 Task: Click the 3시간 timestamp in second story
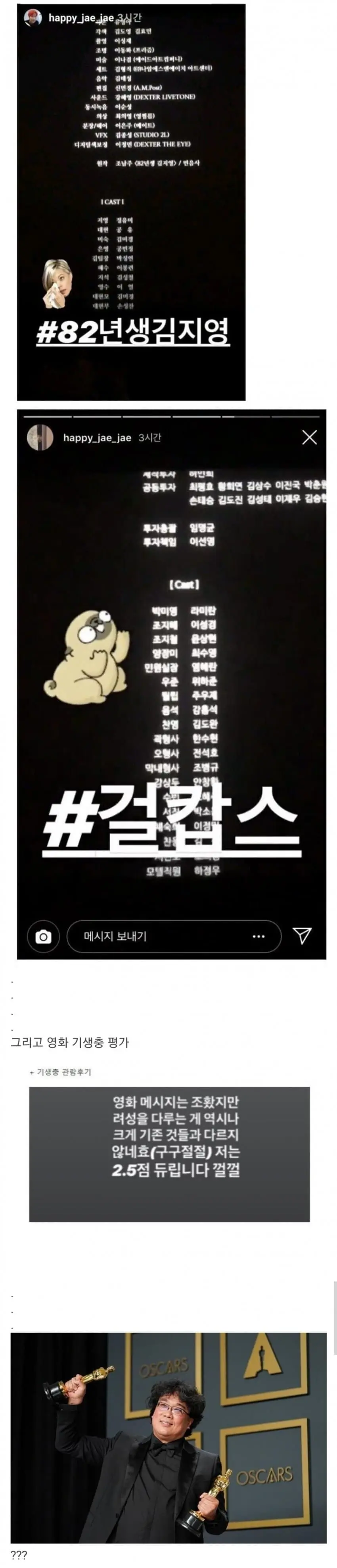(149, 438)
